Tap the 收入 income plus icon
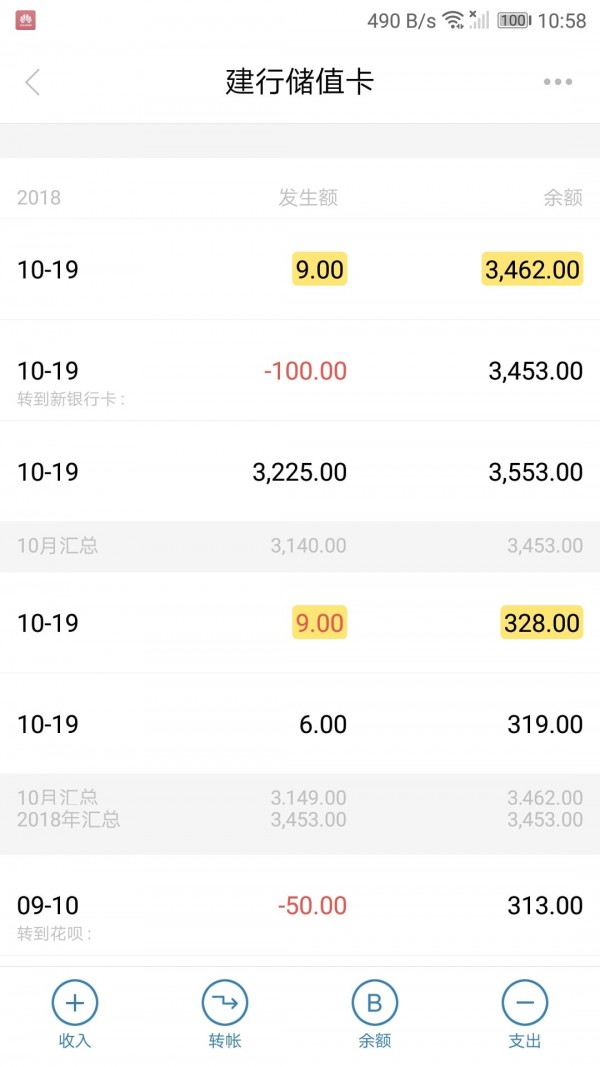Viewport: 600px width, 1067px height. [x=74, y=1002]
